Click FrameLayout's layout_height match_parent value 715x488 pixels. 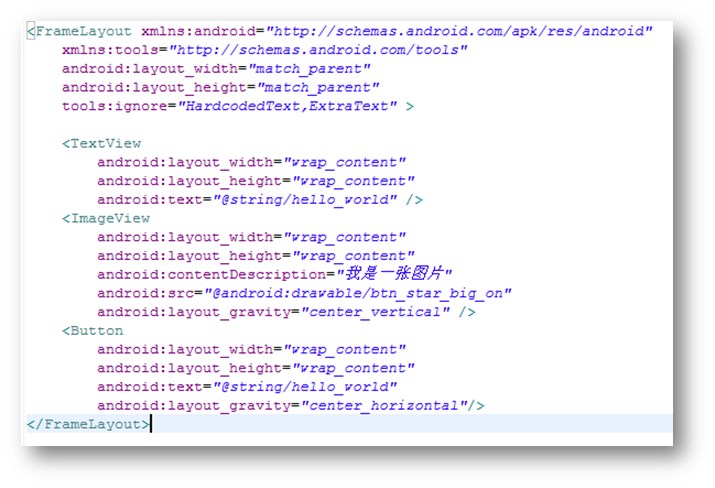[318, 88]
